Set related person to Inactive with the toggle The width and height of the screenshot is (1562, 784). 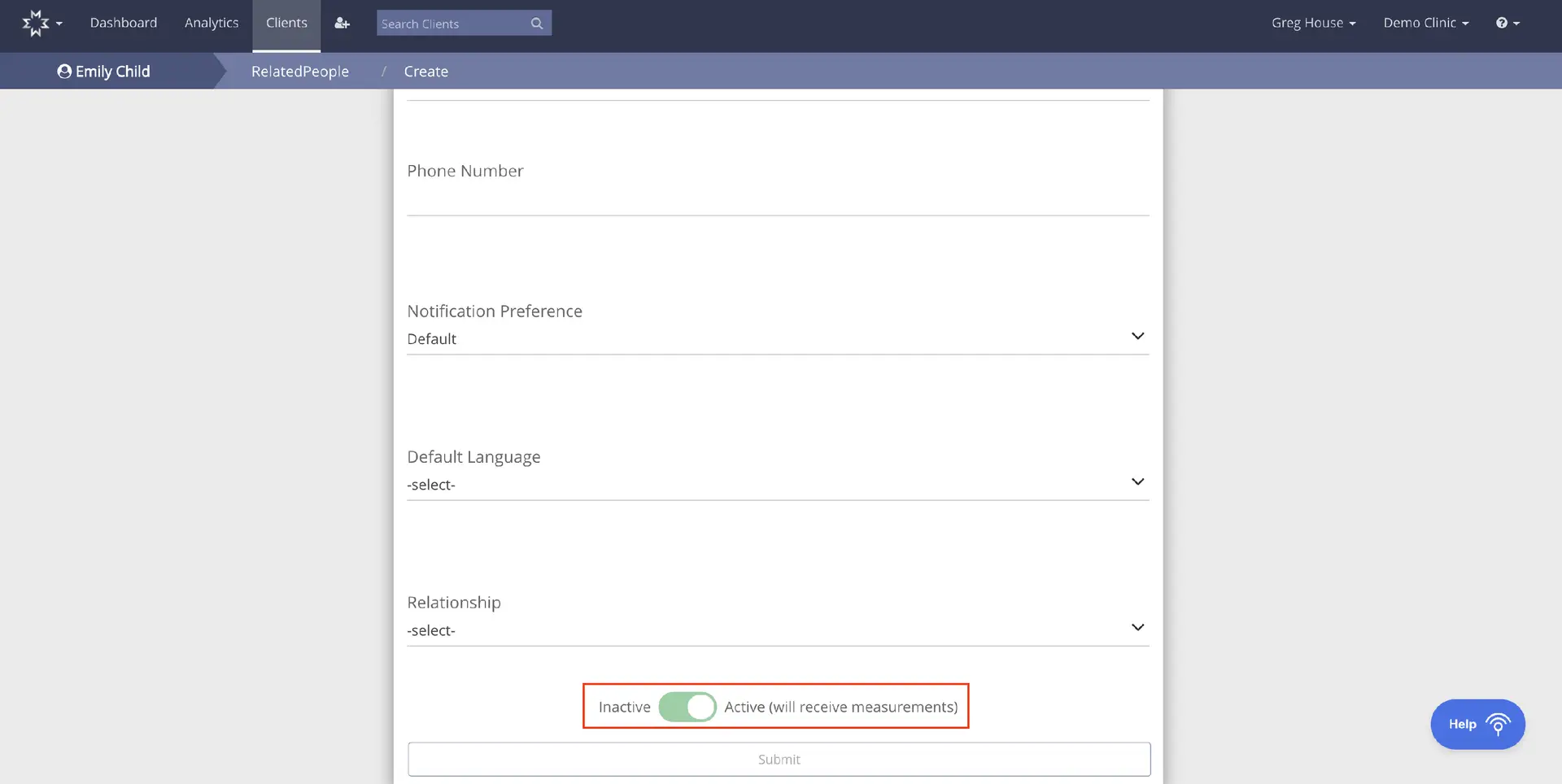pos(687,707)
